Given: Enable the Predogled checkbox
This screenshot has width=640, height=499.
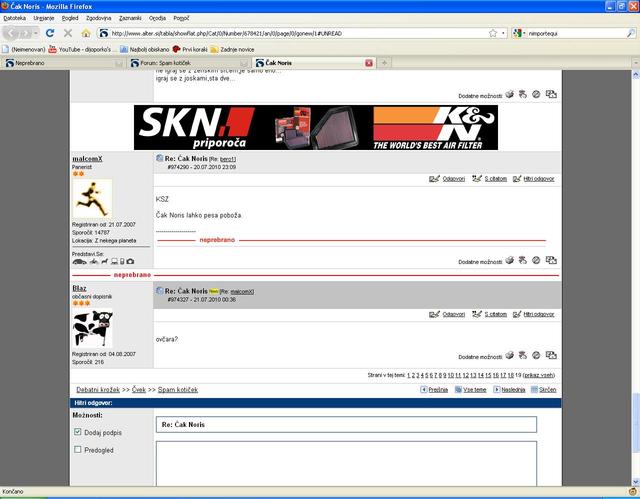Looking at the screenshot, I should pyautogui.click(x=78, y=449).
